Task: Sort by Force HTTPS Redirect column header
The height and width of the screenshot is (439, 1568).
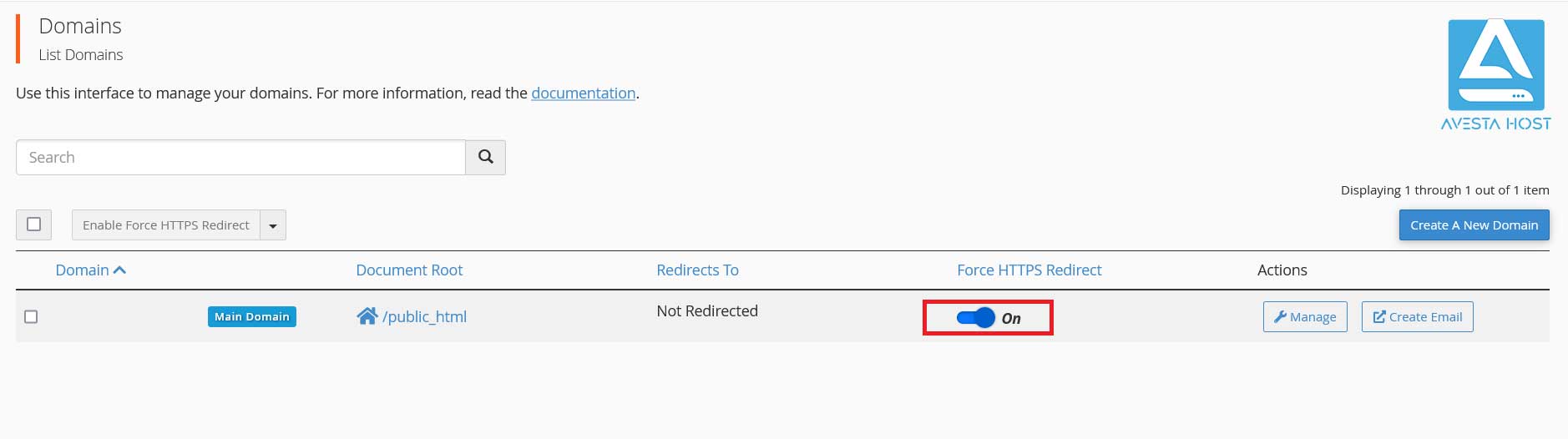Action: tap(1029, 270)
